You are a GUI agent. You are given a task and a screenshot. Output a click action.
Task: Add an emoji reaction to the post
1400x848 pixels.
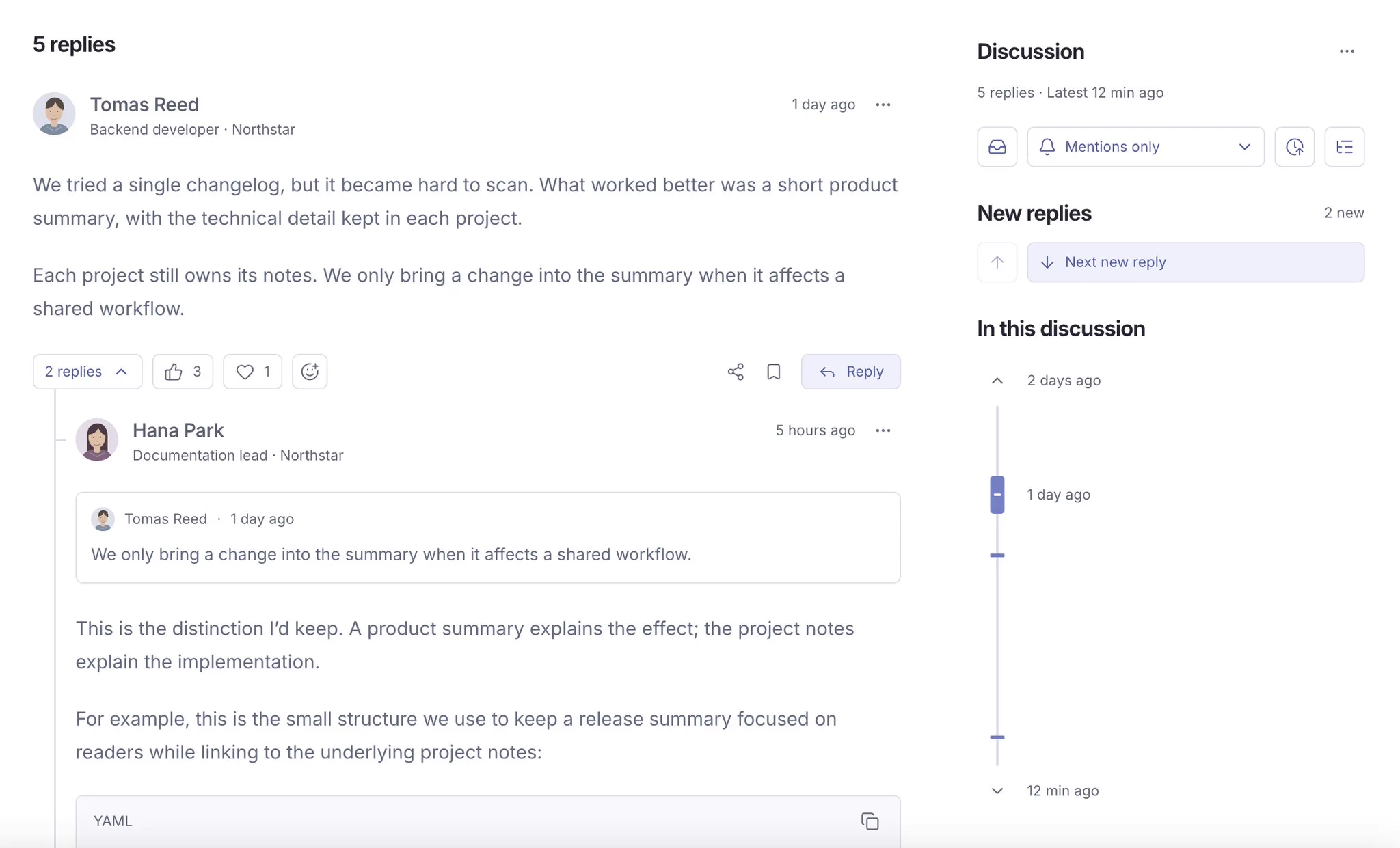pos(310,372)
